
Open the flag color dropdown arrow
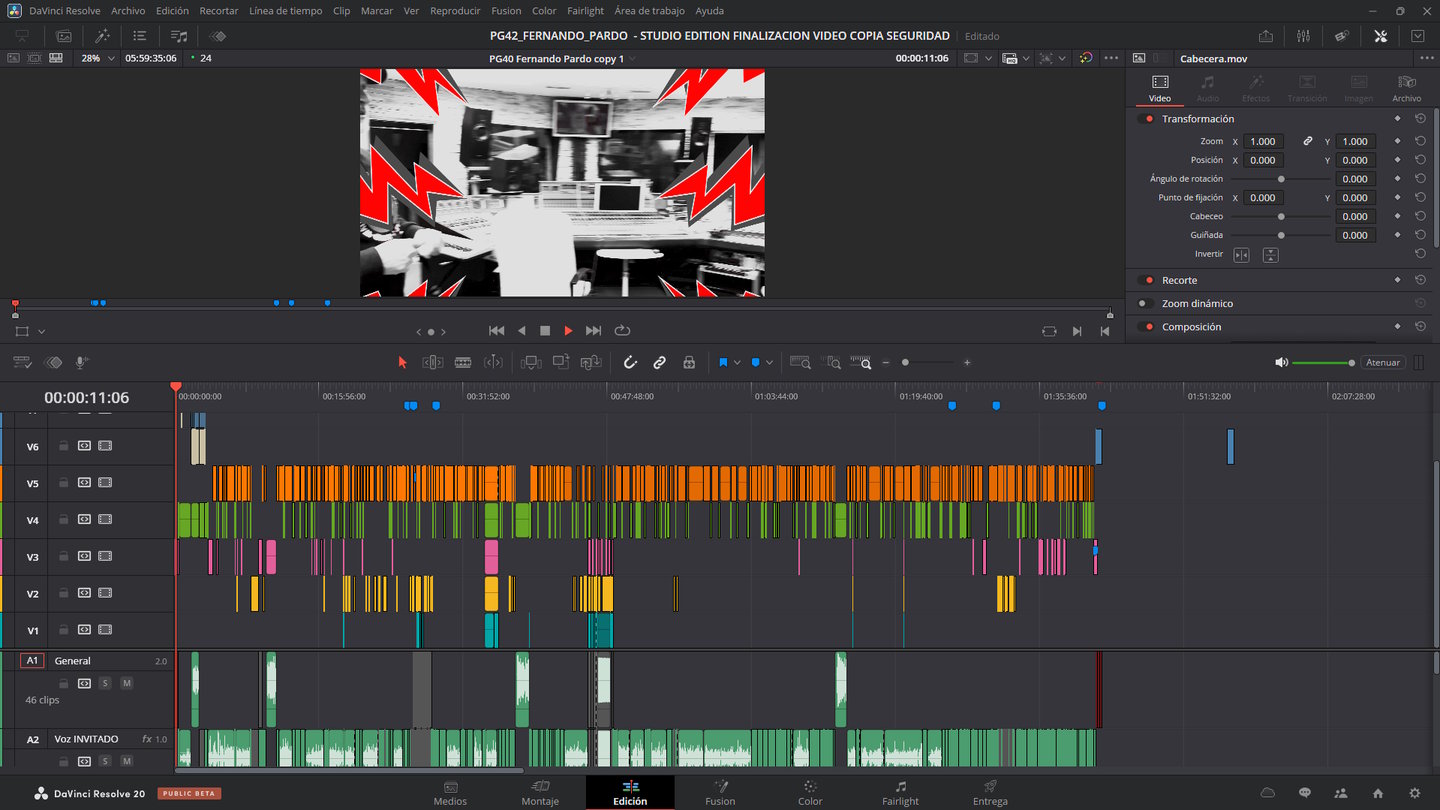click(x=737, y=363)
